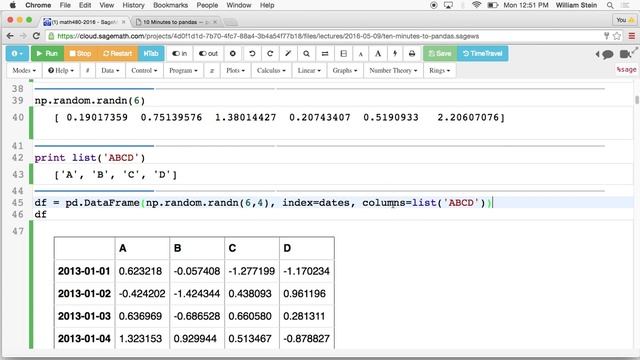Click the magic wand autoformat icon
The height and width of the screenshot is (360, 640).
pos(288,53)
